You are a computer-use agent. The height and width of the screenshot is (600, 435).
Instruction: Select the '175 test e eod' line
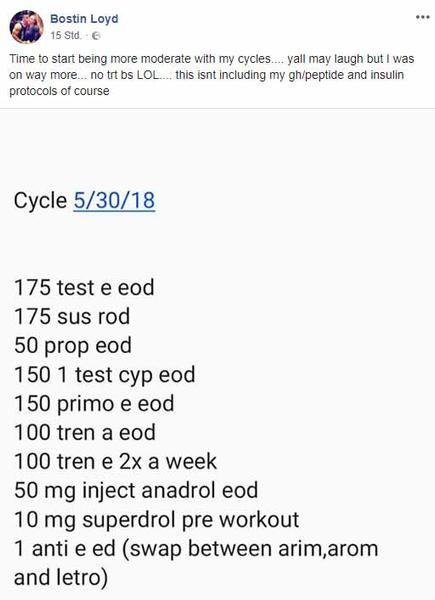(x=84, y=287)
